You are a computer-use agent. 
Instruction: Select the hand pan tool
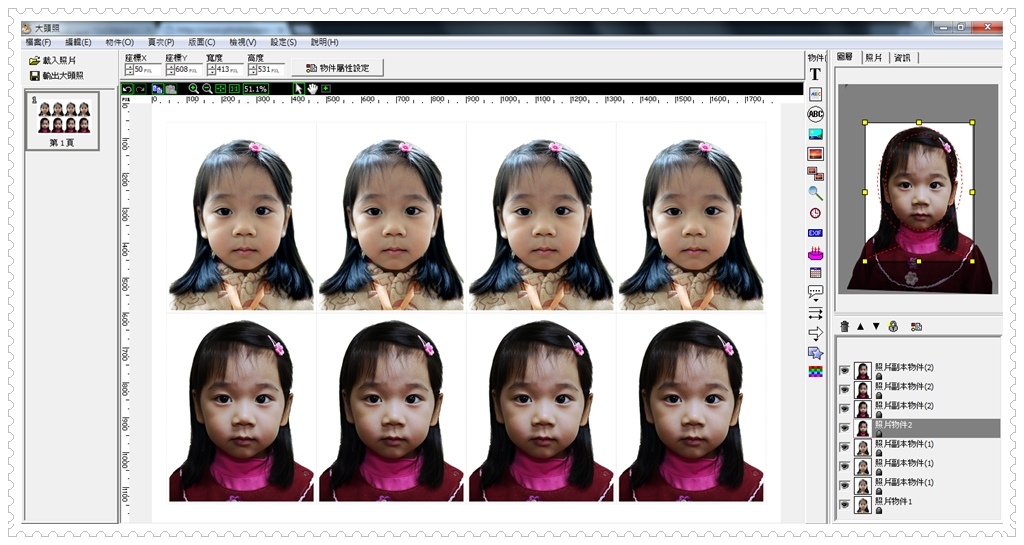[x=312, y=89]
